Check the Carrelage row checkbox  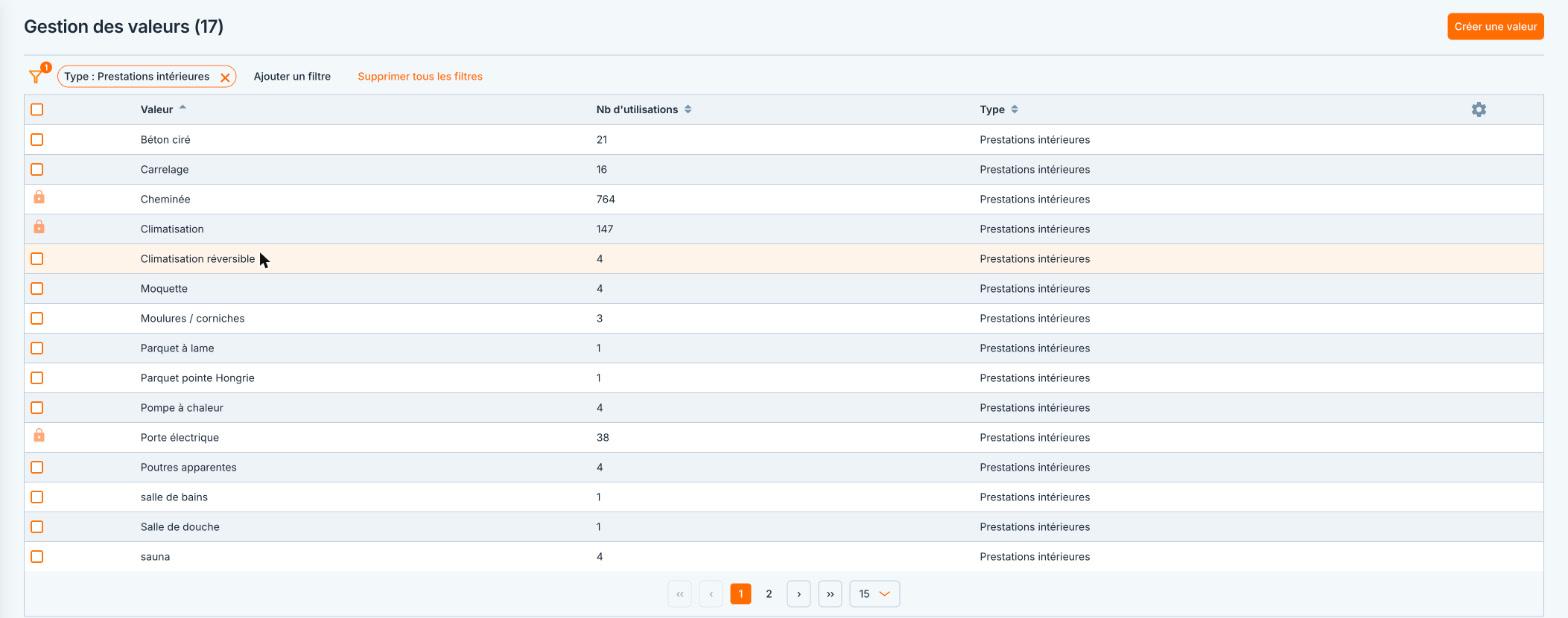pos(37,169)
